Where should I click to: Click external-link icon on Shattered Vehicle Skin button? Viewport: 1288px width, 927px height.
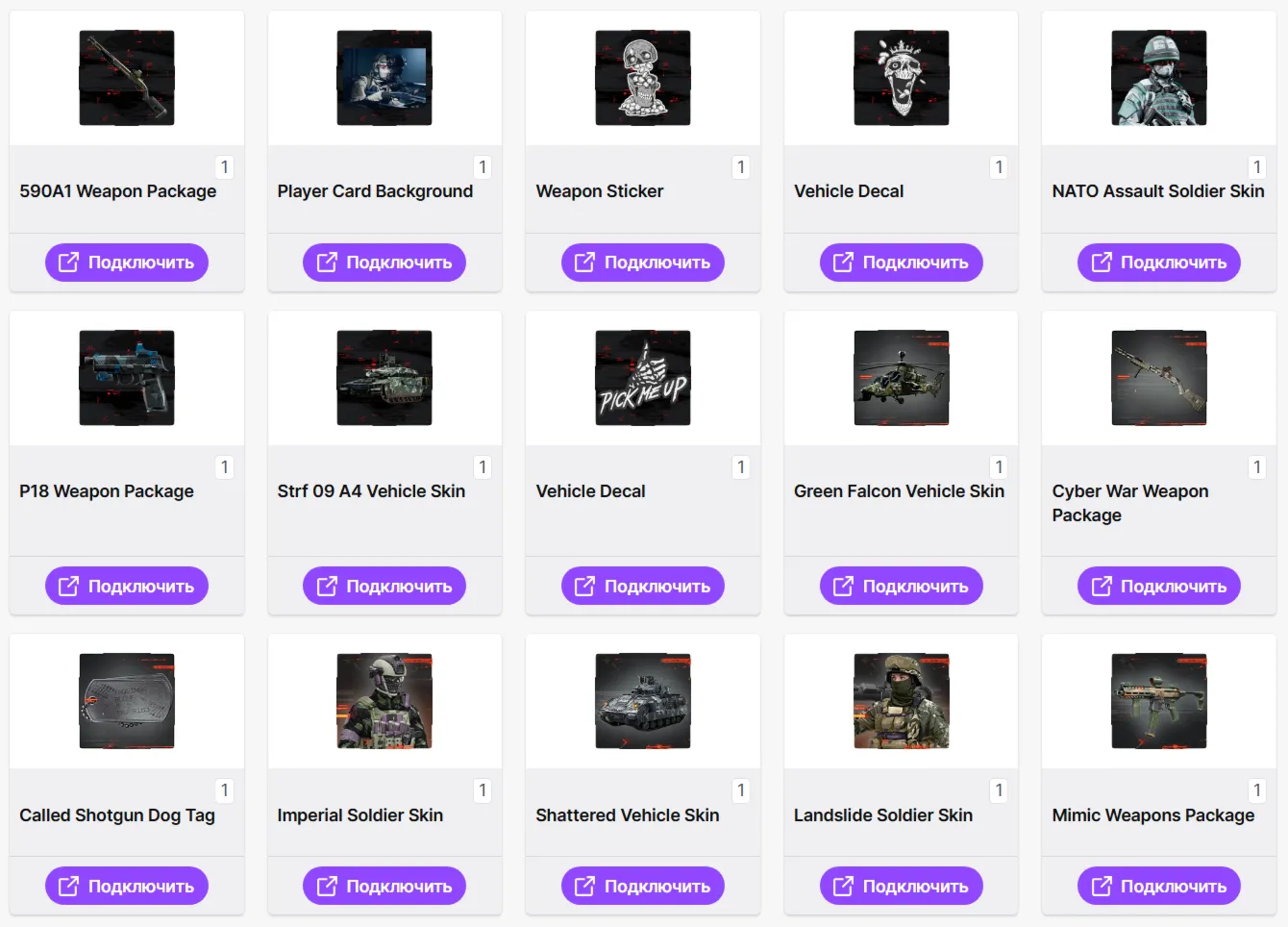pyautogui.click(x=584, y=886)
